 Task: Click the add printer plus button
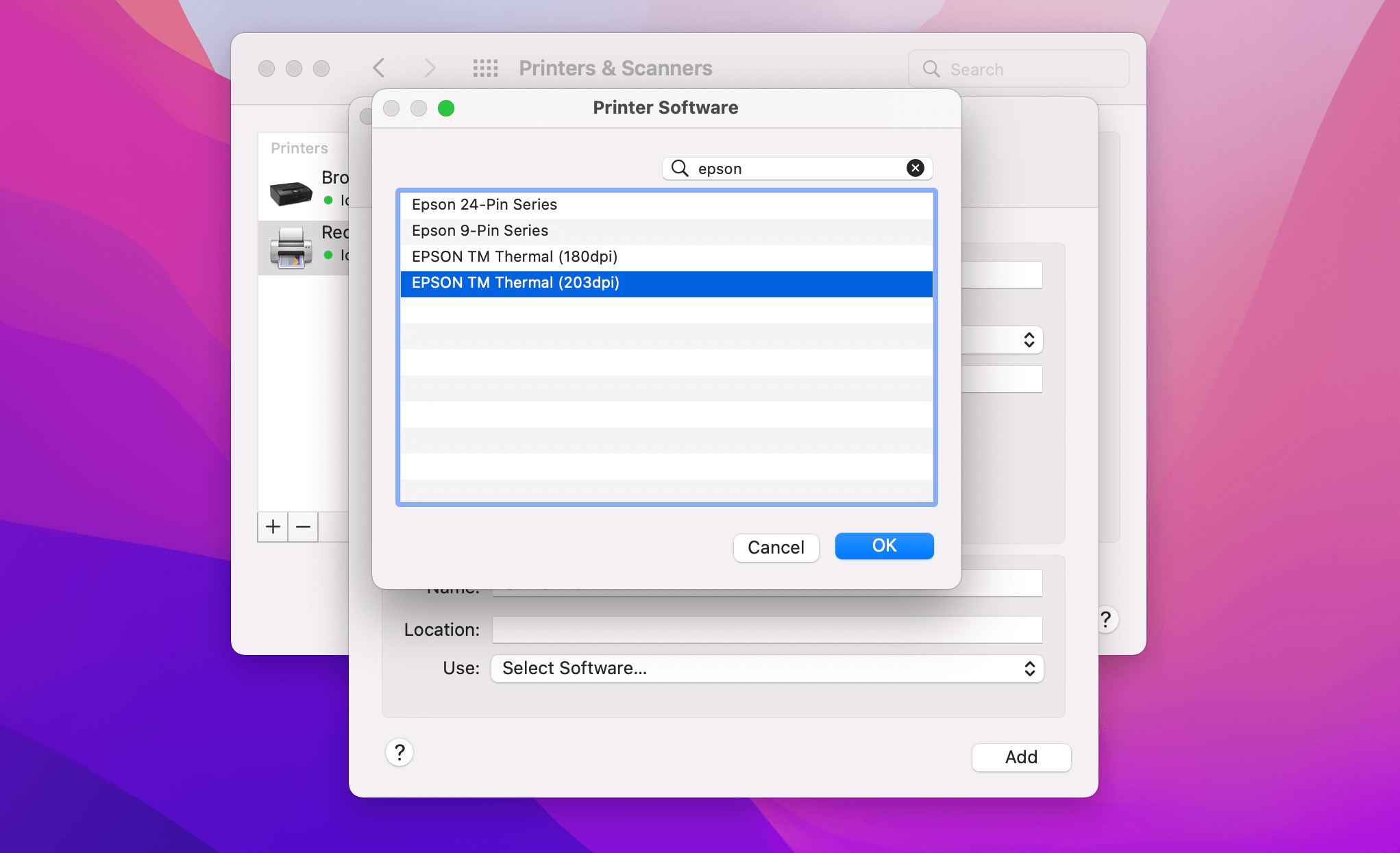point(273,526)
